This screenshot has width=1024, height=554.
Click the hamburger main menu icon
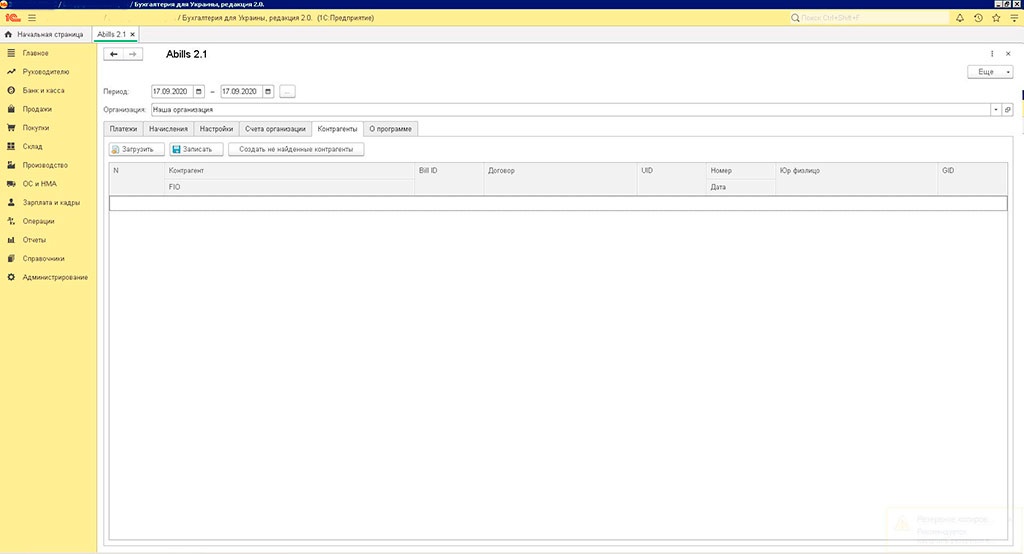pyautogui.click(x=32, y=18)
